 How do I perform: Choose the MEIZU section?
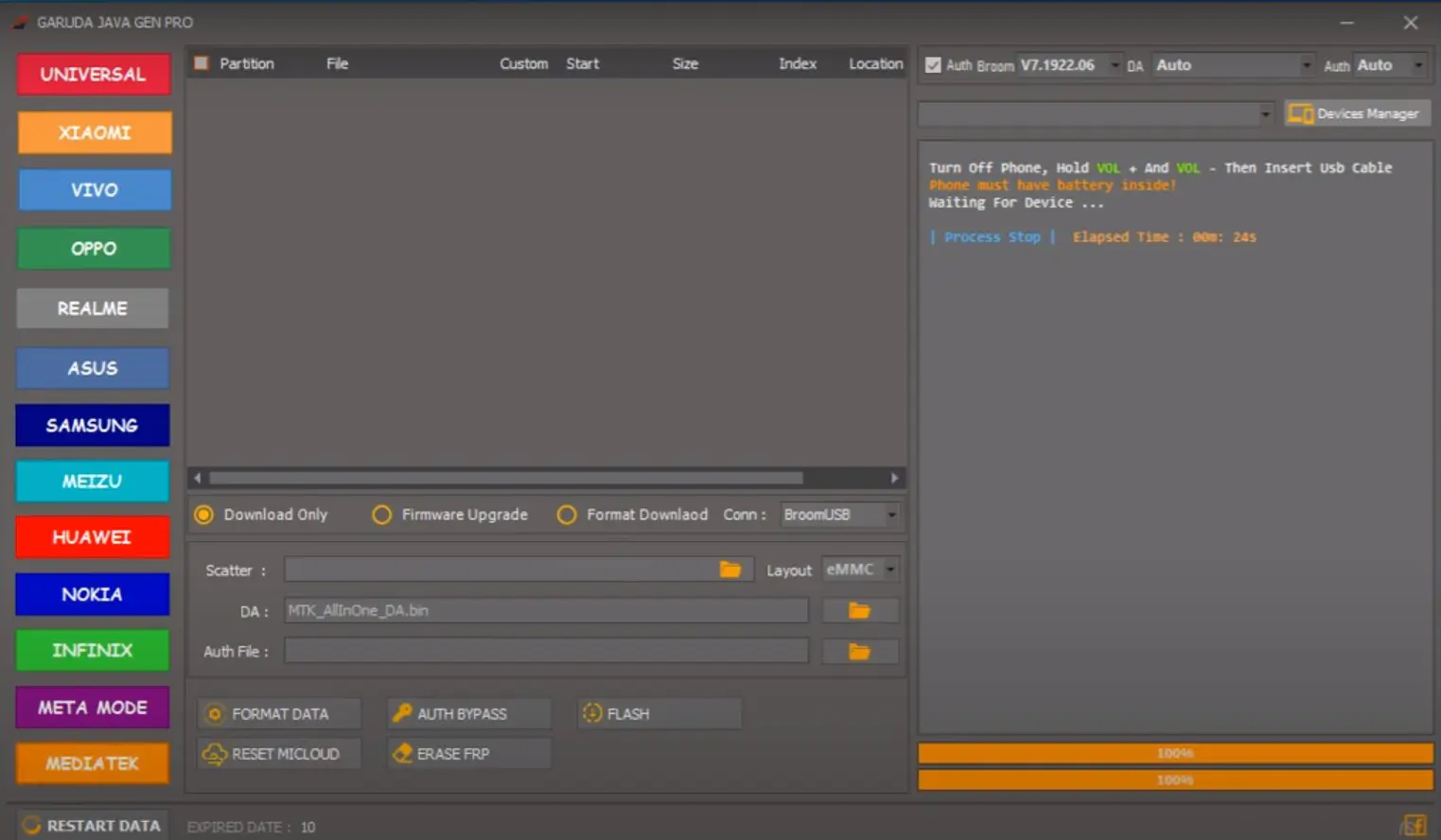pyautogui.click(x=93, y=481)
